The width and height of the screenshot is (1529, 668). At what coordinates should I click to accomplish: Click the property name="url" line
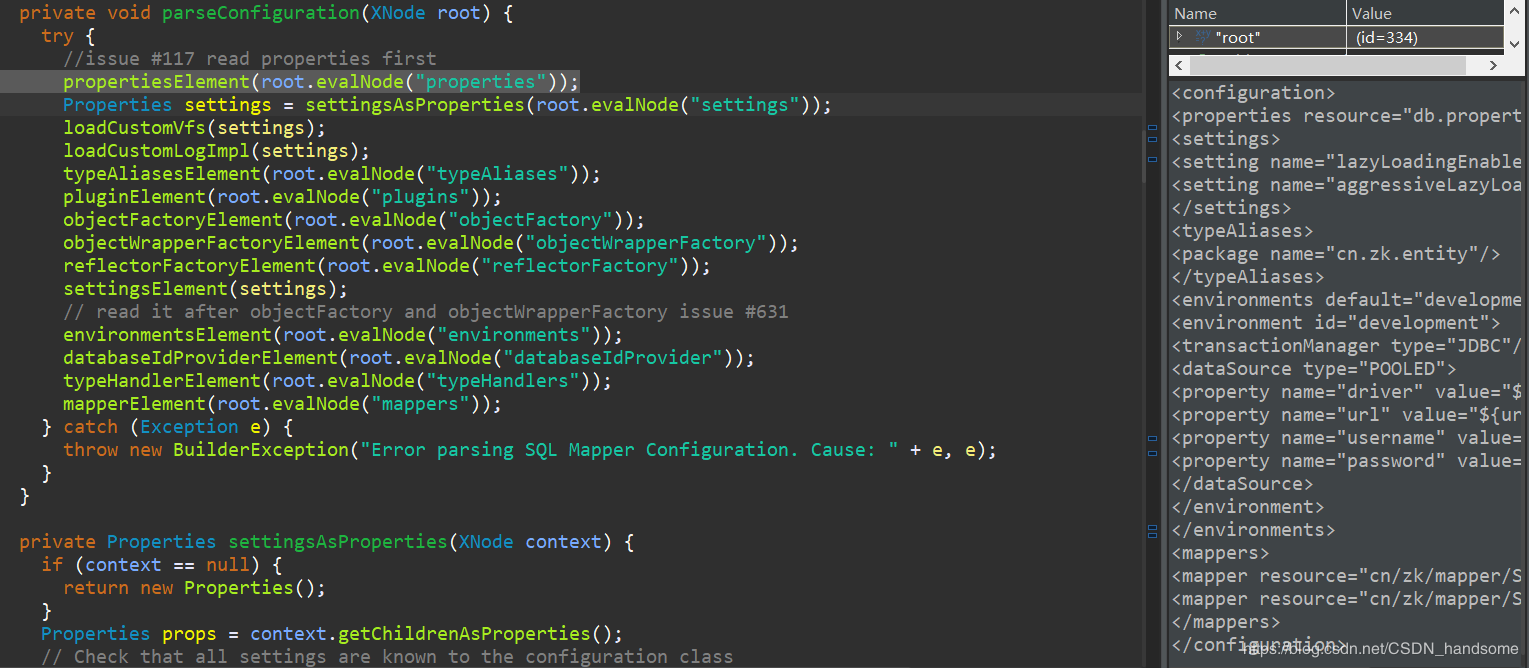tap(1347, 415)
